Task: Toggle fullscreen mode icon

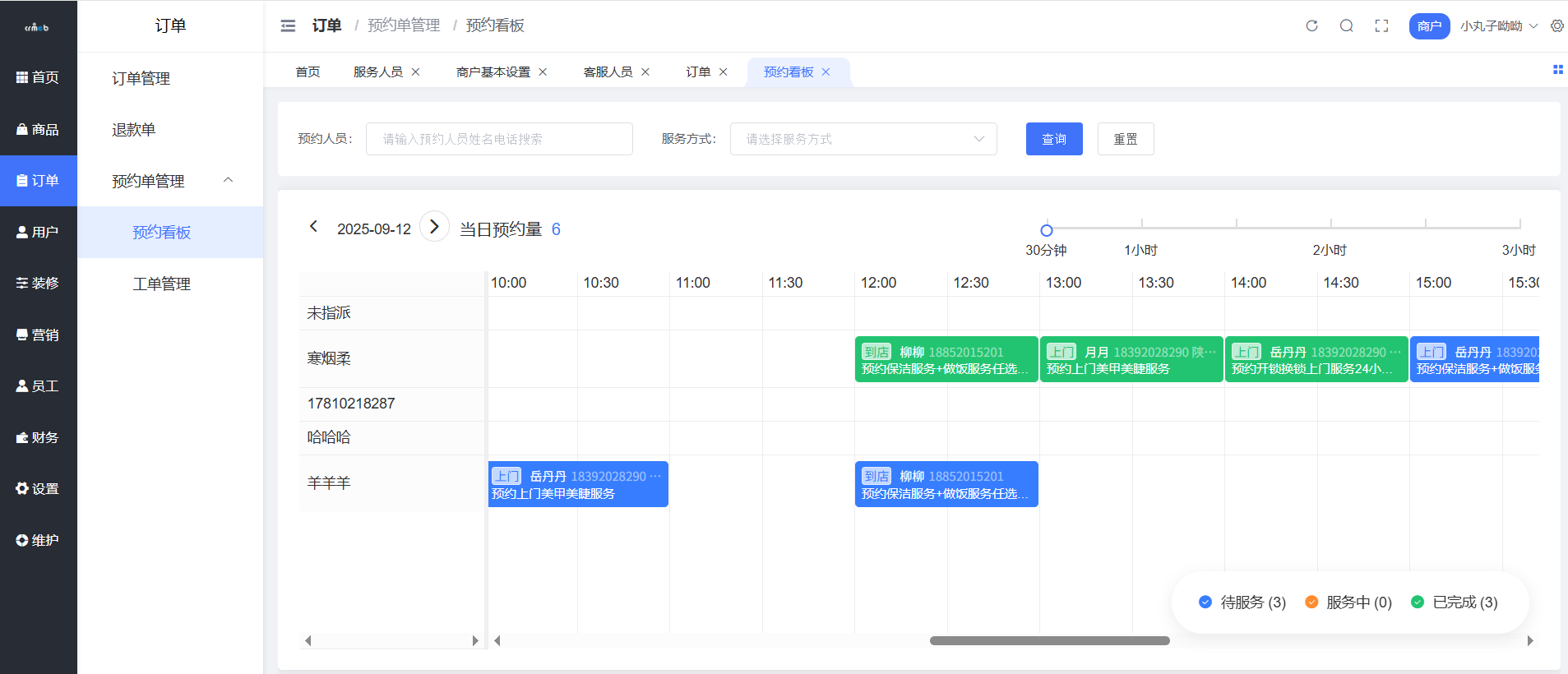Action: (1381, 26)
